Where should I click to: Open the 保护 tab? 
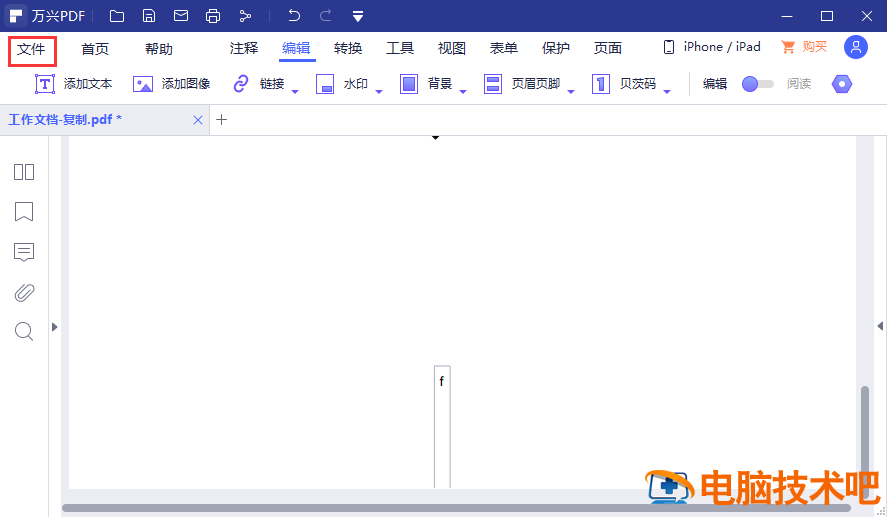[556, 49]
